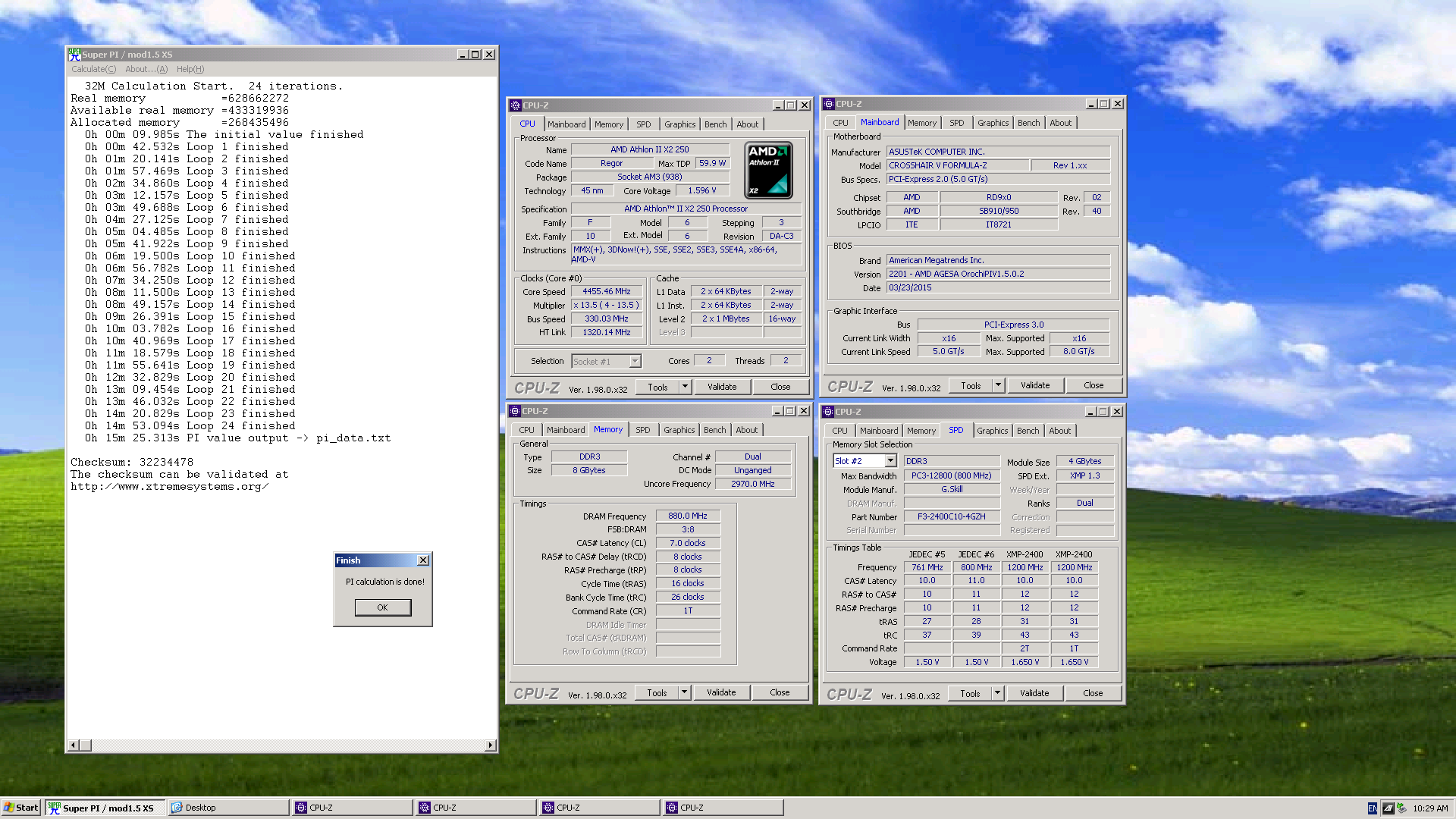The height and width of the screenshot is (819, 1456).
Task: Open the About menu in Super PI
Action: [146, 69]
